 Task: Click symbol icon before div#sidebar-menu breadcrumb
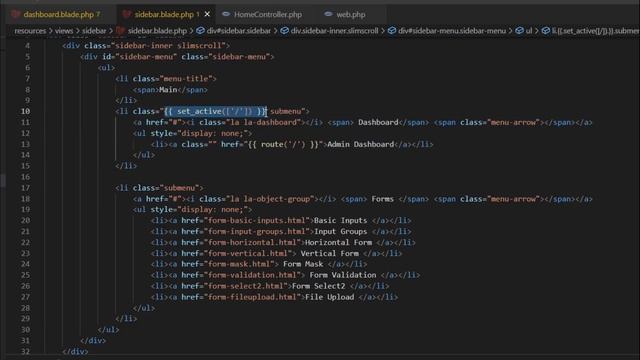(x=392, y=31)
